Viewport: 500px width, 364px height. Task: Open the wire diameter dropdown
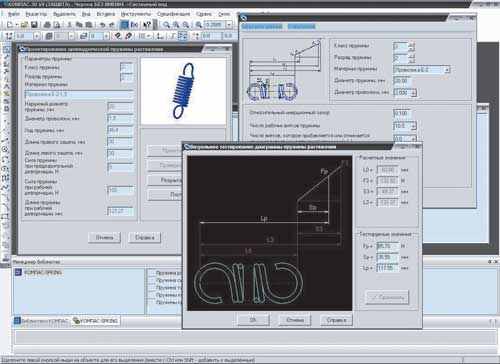coord(414,92)
